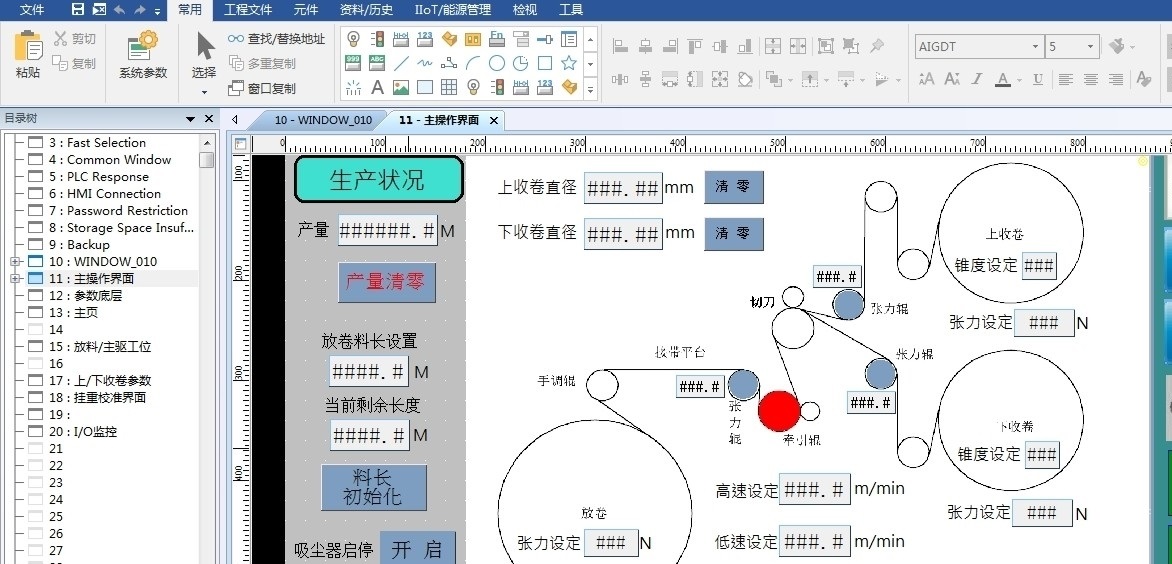Open the AIGDT font name dropdown
Screen dimensions: 1172x564
[x=1035, y=46]
